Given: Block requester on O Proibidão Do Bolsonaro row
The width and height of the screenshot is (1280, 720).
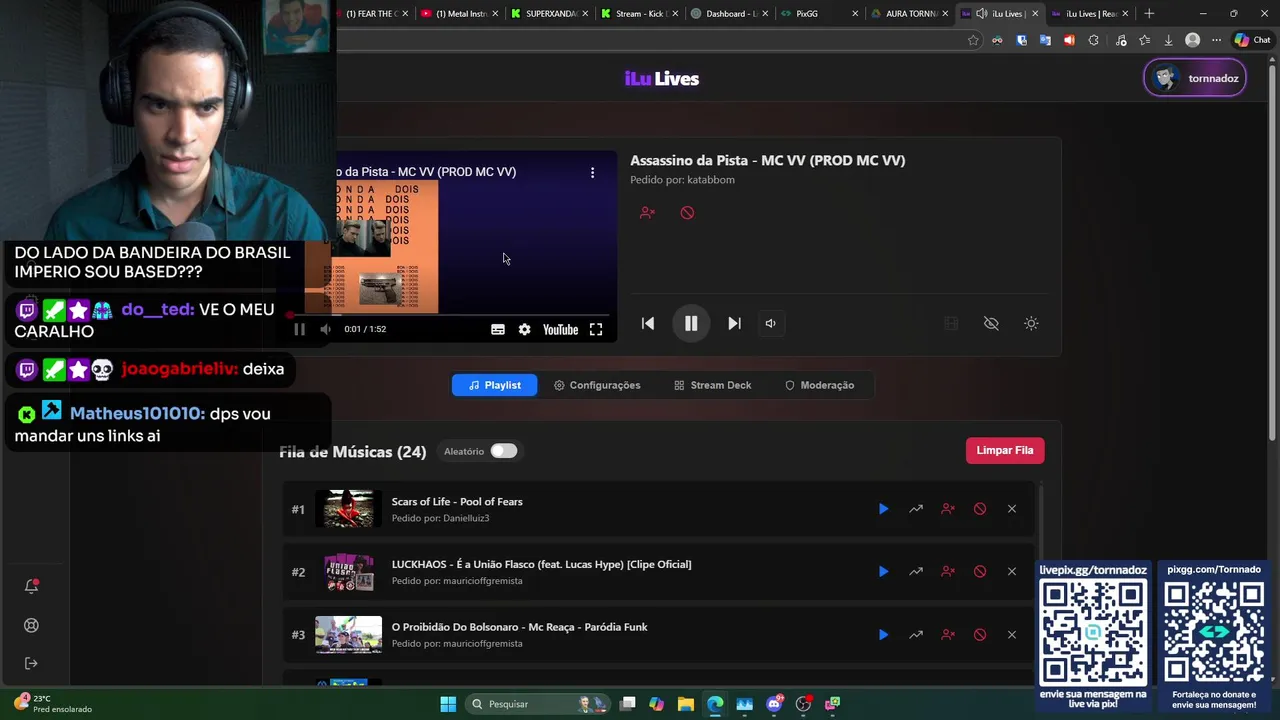Looking at the screenshot, I should 948,635.
